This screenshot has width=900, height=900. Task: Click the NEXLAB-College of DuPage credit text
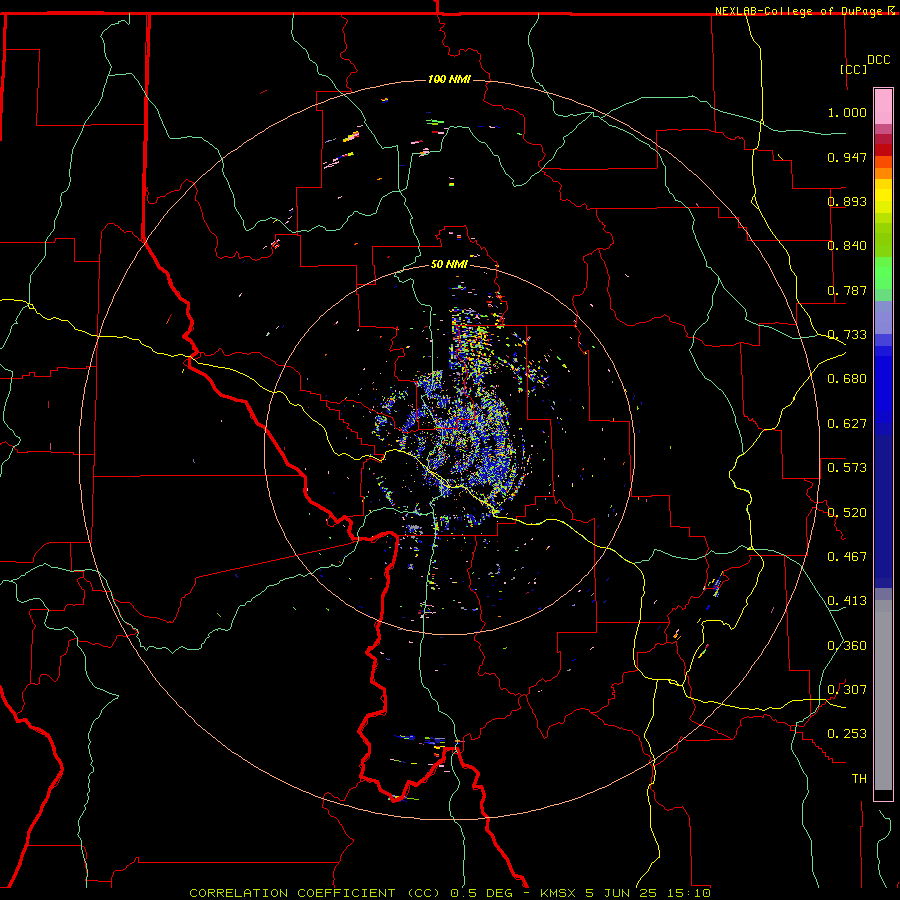[801, 11]
